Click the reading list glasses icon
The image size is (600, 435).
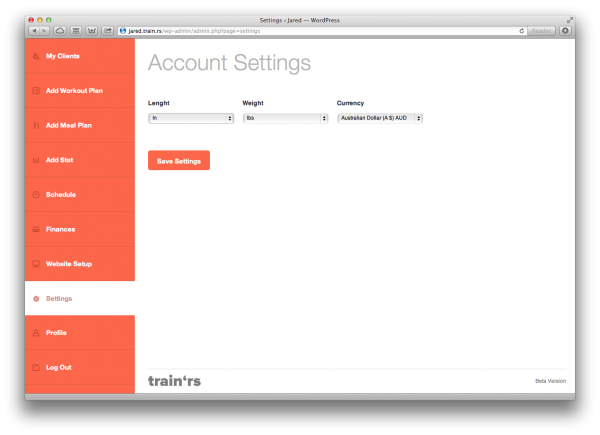[91, 31]
